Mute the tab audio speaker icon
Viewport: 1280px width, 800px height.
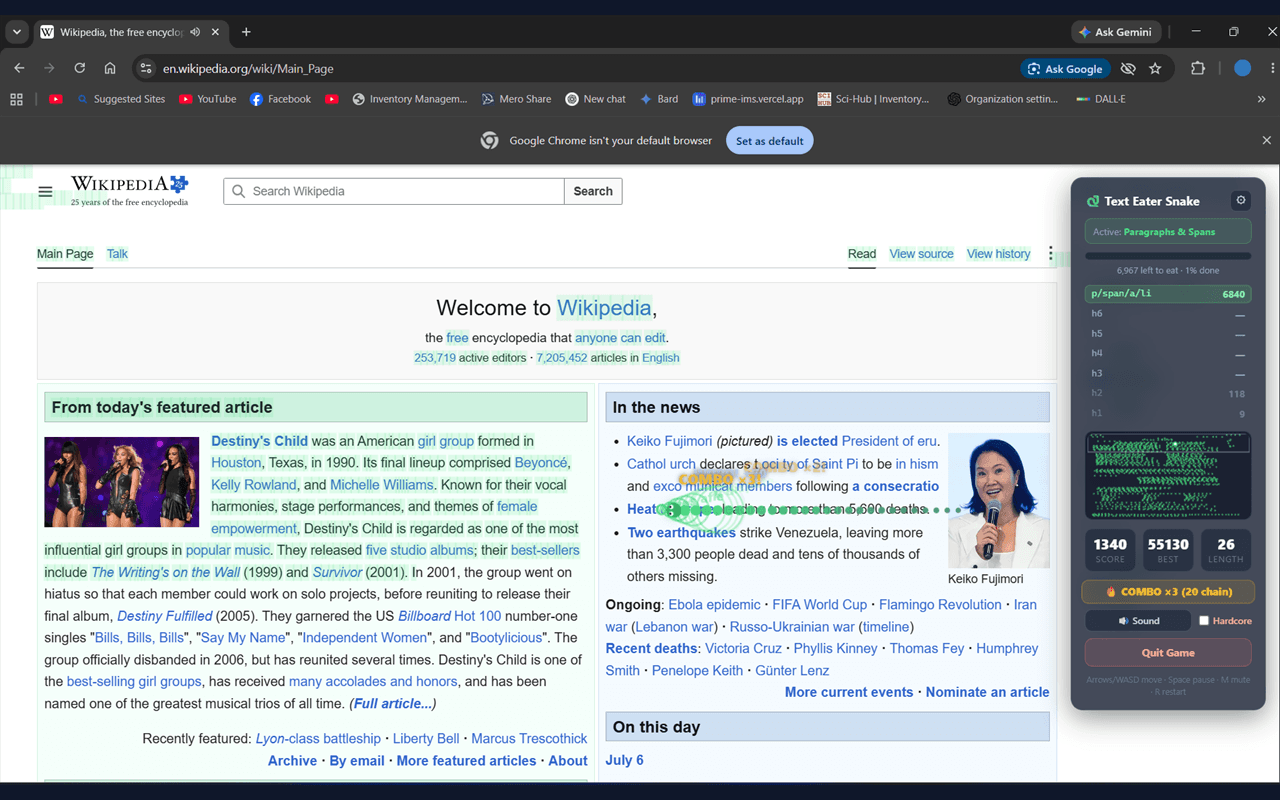pyautogui.click(x=195, y=32)
